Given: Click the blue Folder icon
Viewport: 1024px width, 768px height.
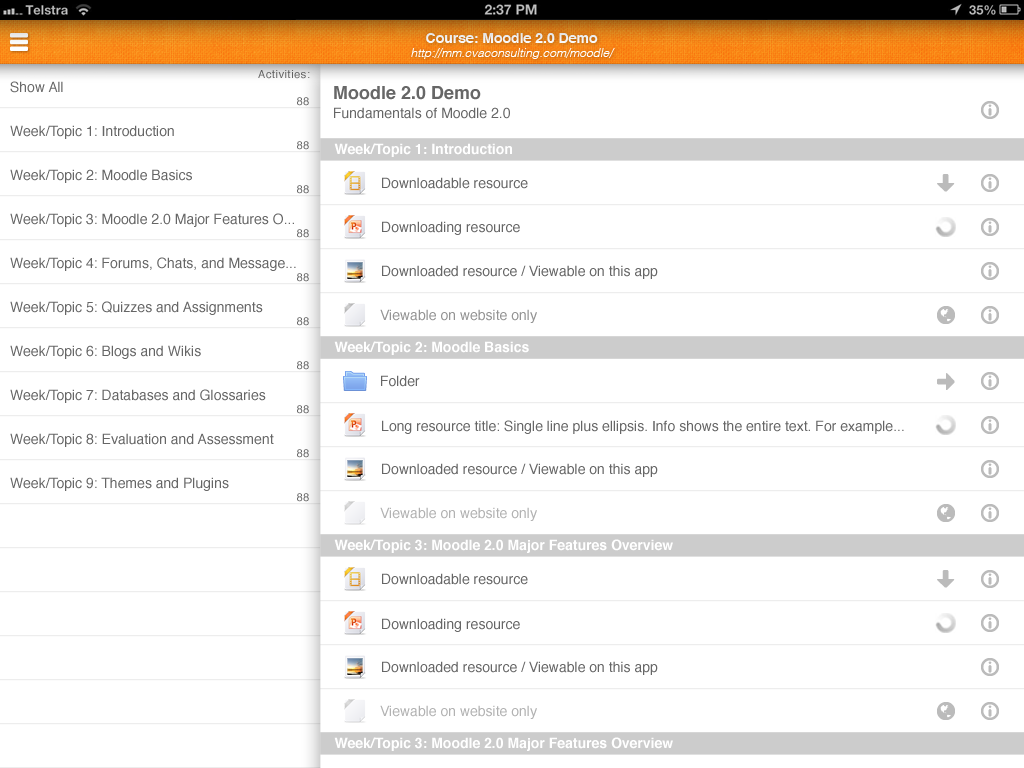Looking at the screenshot, I should point(355,381).
